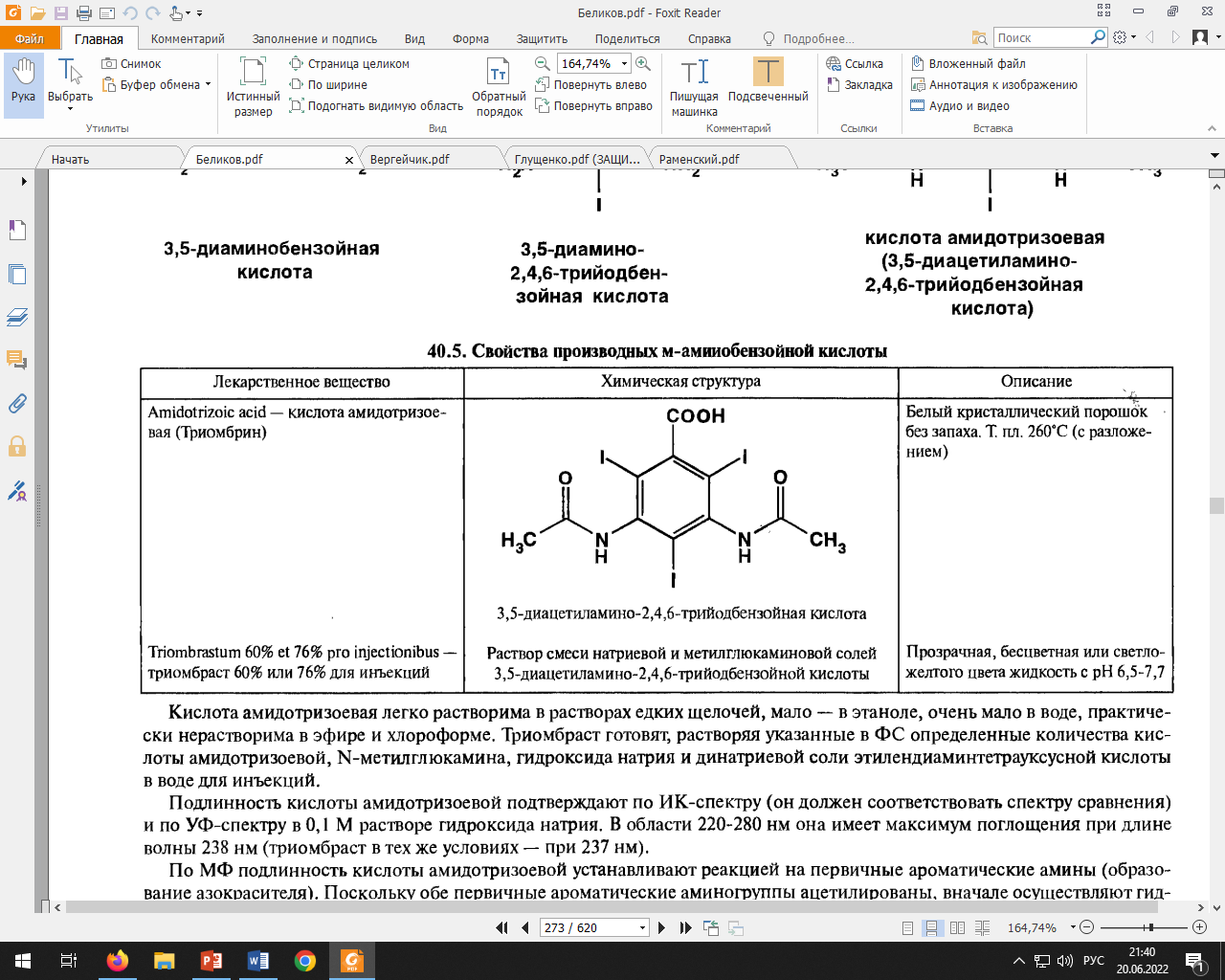The image size is (1225, 980).
Task: Rotate page with Повернуть влево
Action: (x=590, y=85)
